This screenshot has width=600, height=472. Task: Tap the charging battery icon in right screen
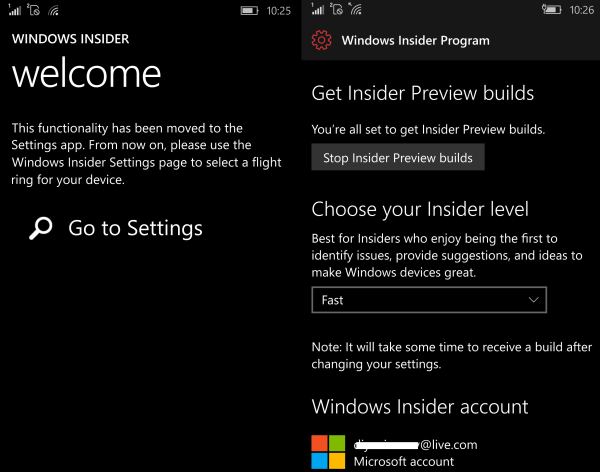[x=551, y=9]
